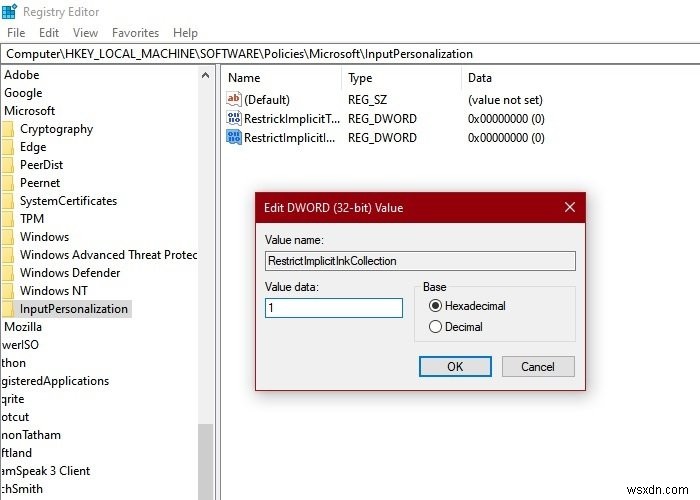
Task: Cancel the DWORD edit dialog
Action: tap(538, 367)
